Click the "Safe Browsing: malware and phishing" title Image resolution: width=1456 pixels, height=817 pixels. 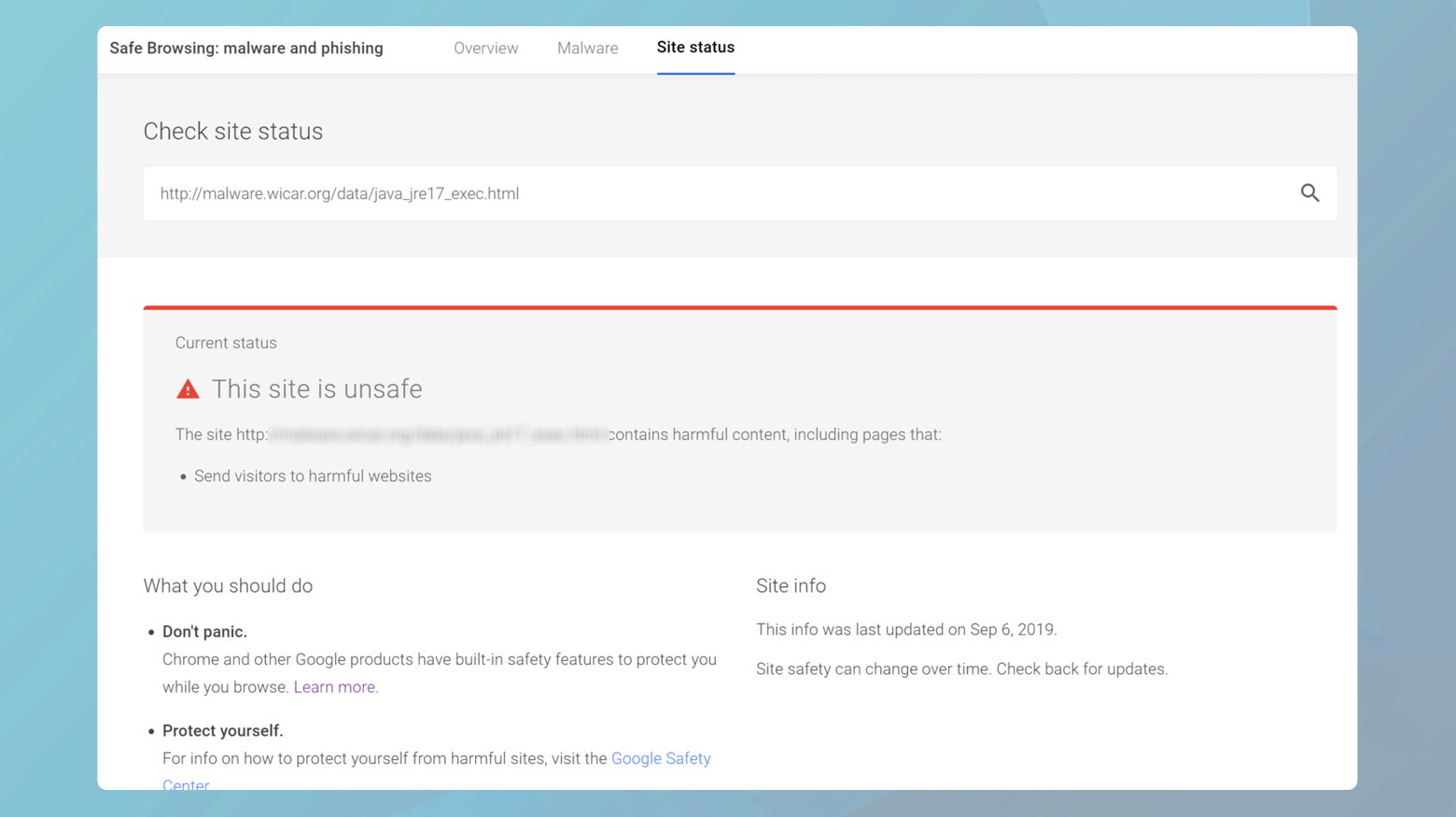pyautogui.click(x=246, y=48)
